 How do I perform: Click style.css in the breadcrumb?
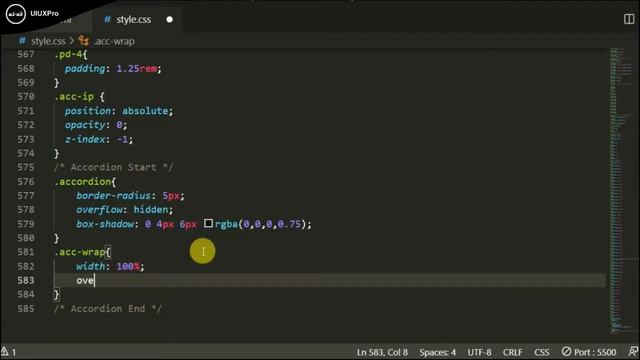48,41
